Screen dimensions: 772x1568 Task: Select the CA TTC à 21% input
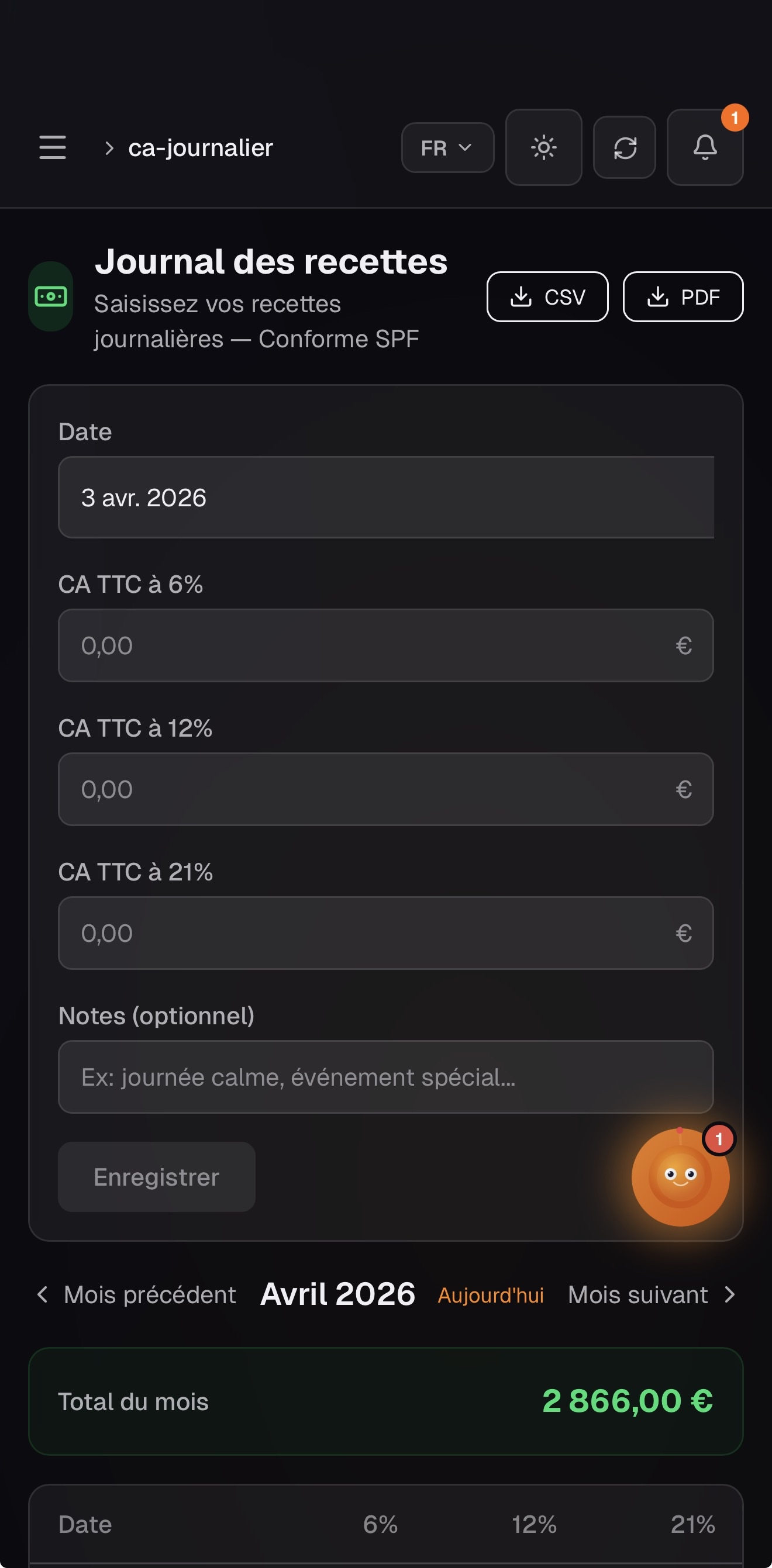(x=371, y=932)
